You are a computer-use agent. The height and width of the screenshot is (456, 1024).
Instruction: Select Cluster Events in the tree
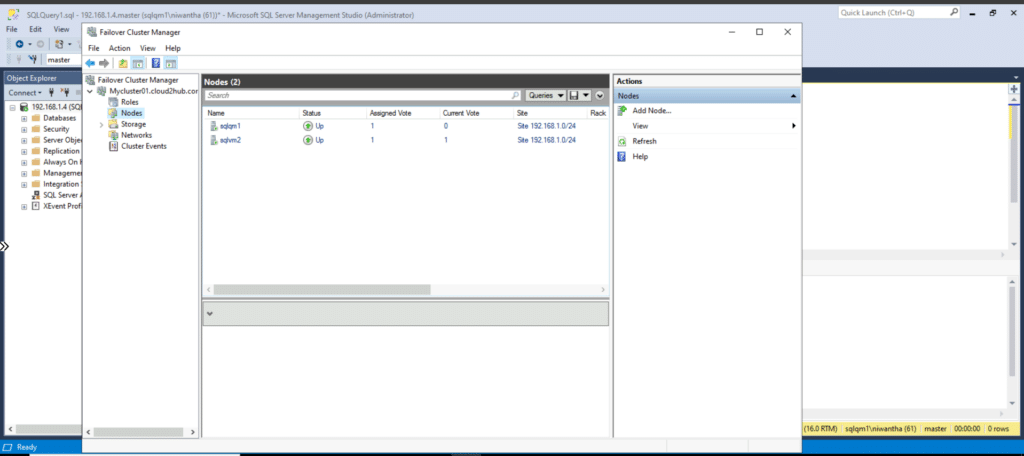(x=143, y=146)
